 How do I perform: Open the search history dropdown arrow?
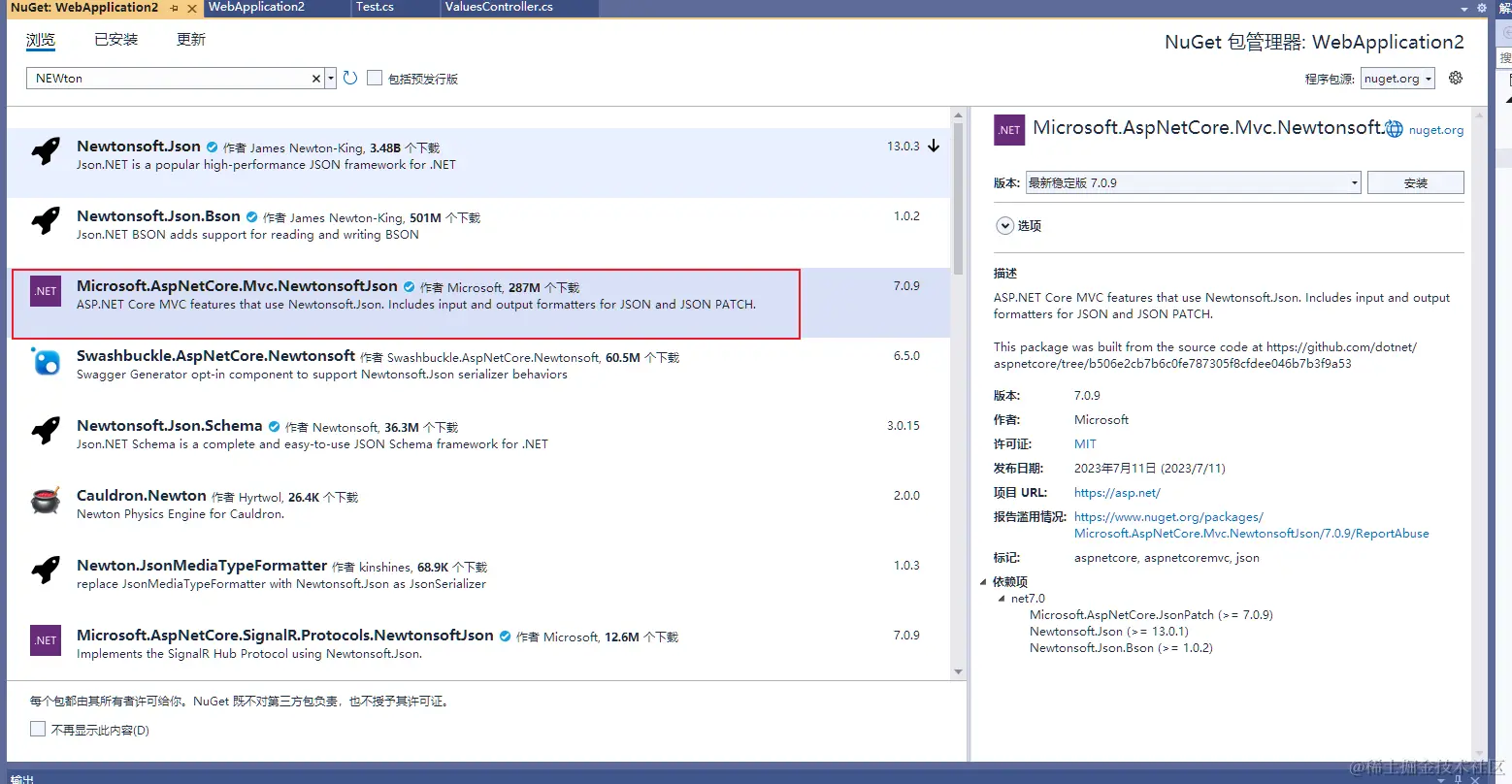[331, 79]
